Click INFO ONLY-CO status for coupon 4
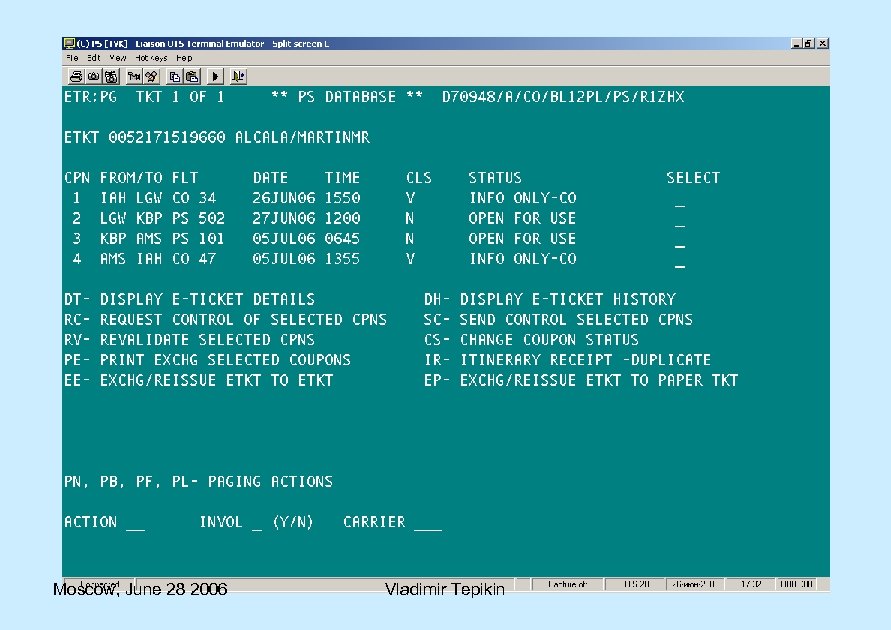This screenshot has width=891, height=630. [523, 259]
